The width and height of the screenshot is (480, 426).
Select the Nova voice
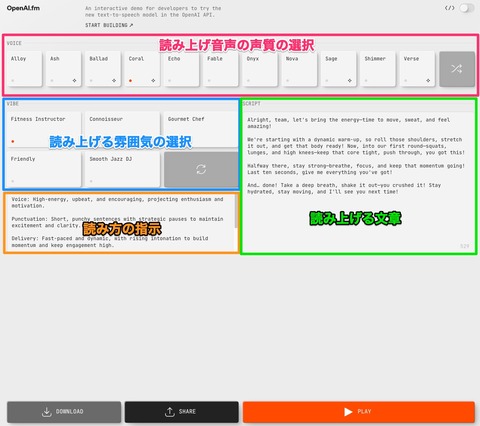[299, 69]
